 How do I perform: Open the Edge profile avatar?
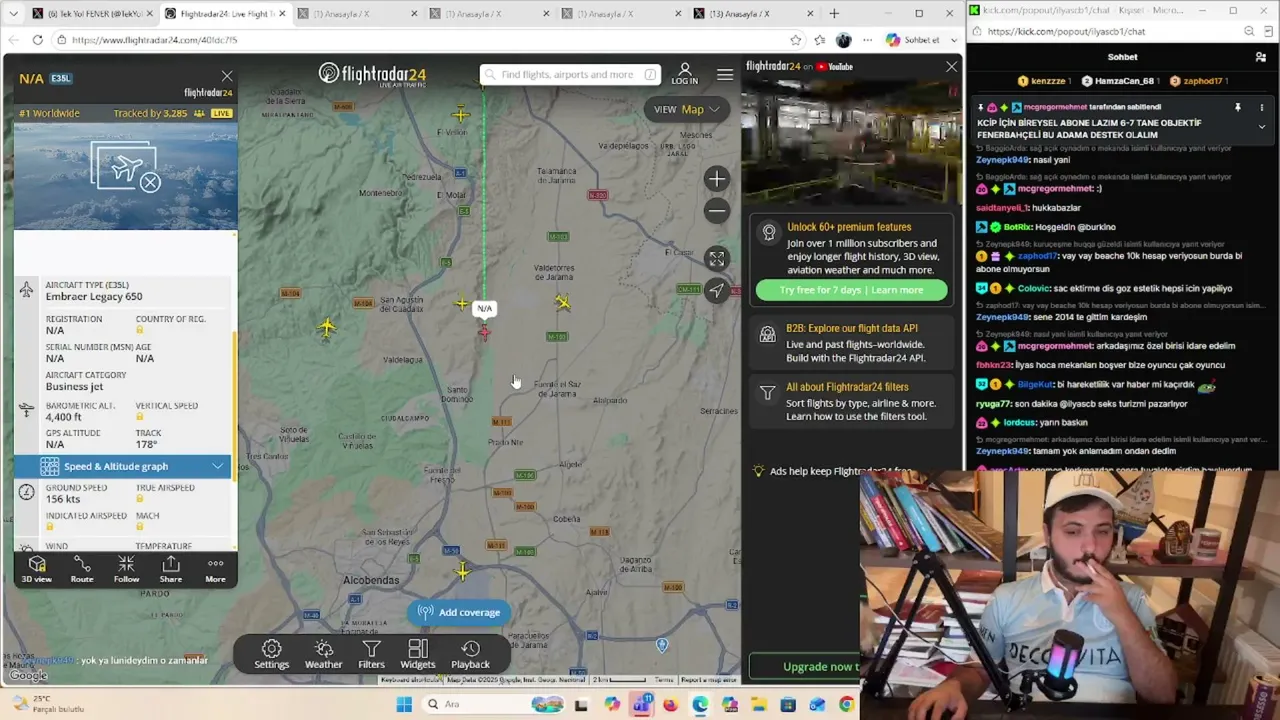click(844, 40)
